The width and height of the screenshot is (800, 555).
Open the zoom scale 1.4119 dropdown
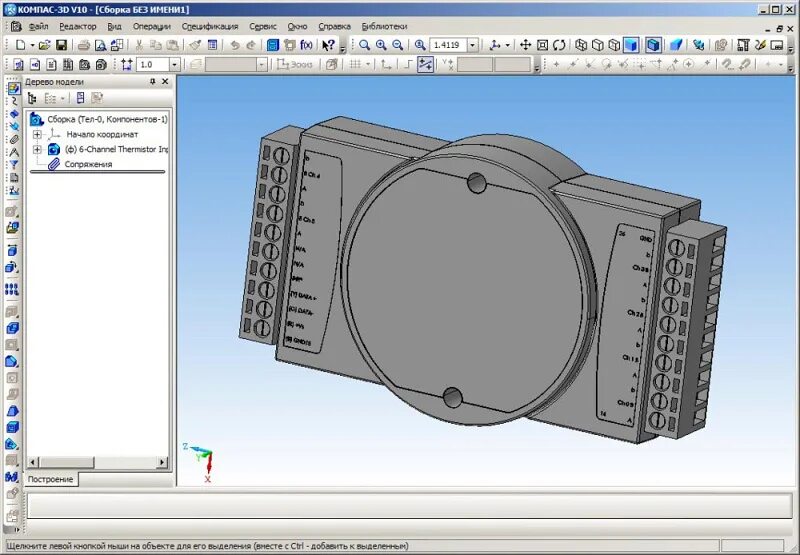[x=472, y=45]
